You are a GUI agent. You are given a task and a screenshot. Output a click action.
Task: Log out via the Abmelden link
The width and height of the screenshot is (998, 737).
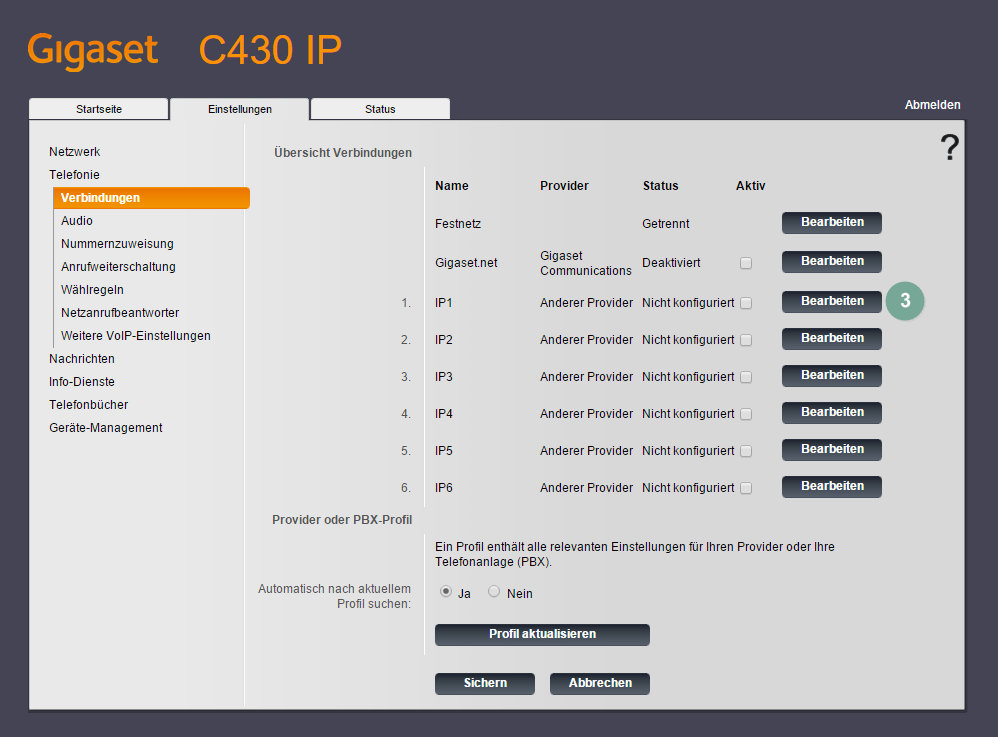click(x=932, y=105)
